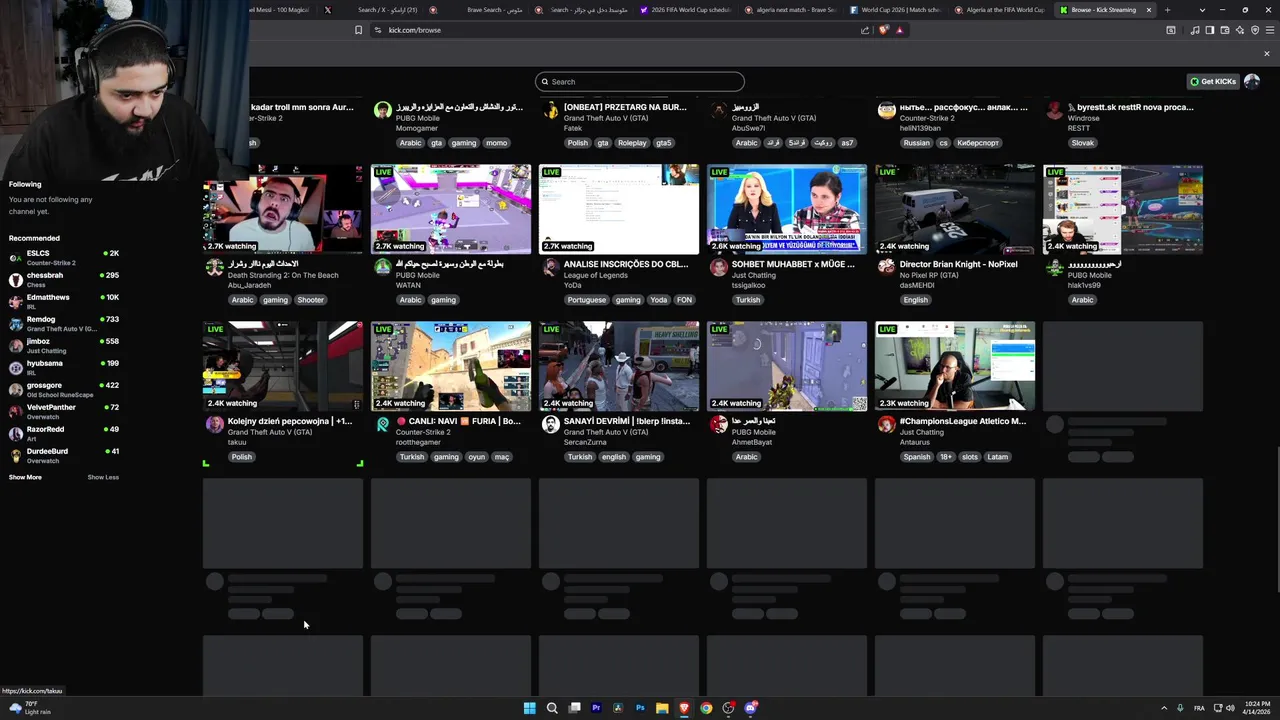The width and height of the screenshot is (1280, 720).
Task: Click the 18+ tag under Antaurus
Action: click(x=946, y=457)
